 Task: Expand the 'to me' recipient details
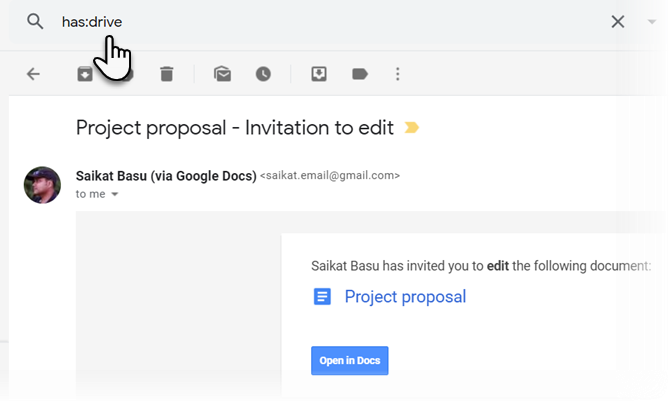(x=114, y=194)
